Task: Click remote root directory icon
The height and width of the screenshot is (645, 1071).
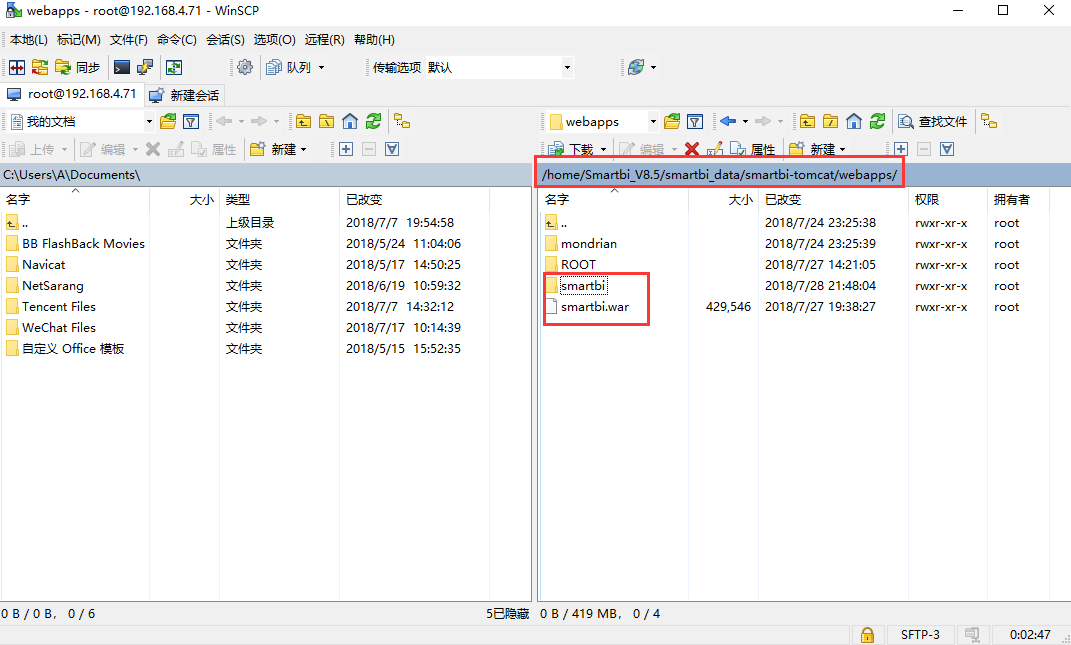Action: 831,122
